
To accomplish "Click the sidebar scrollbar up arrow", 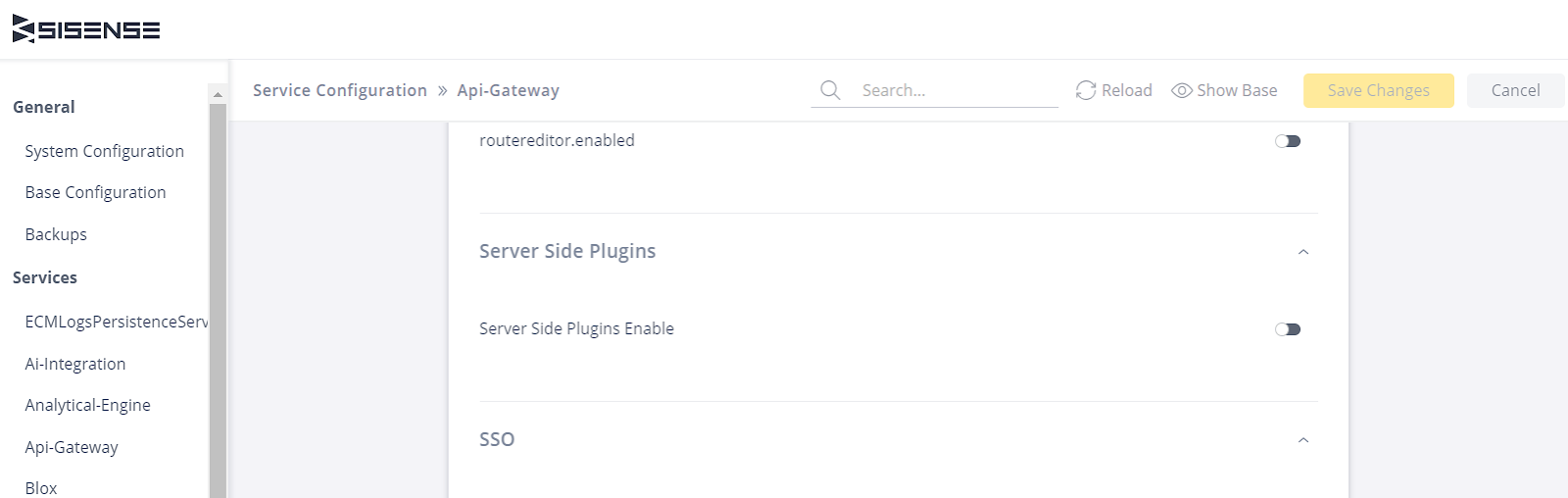I will pos(218,94).
